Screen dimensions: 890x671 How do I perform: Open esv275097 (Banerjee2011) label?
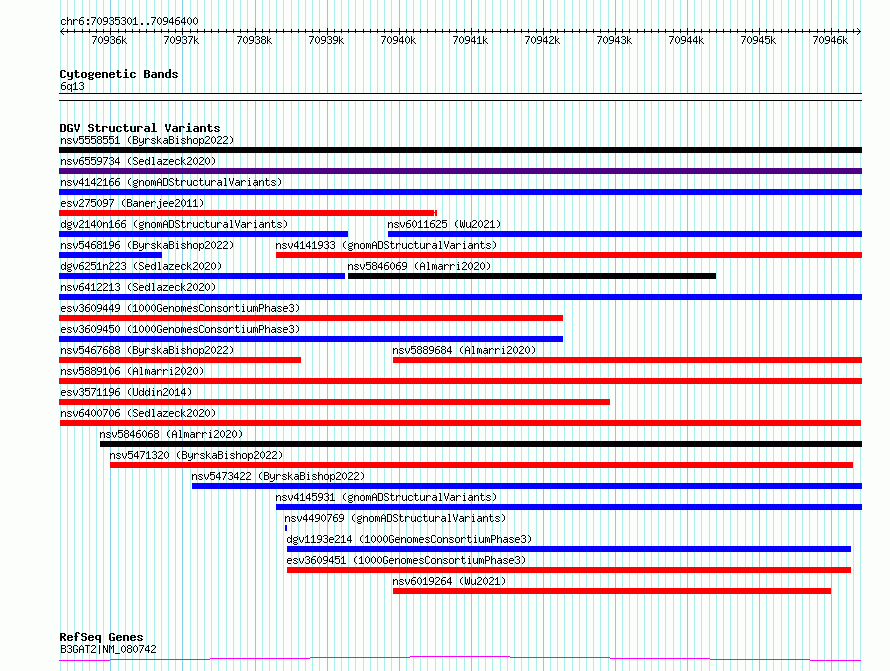132,203
